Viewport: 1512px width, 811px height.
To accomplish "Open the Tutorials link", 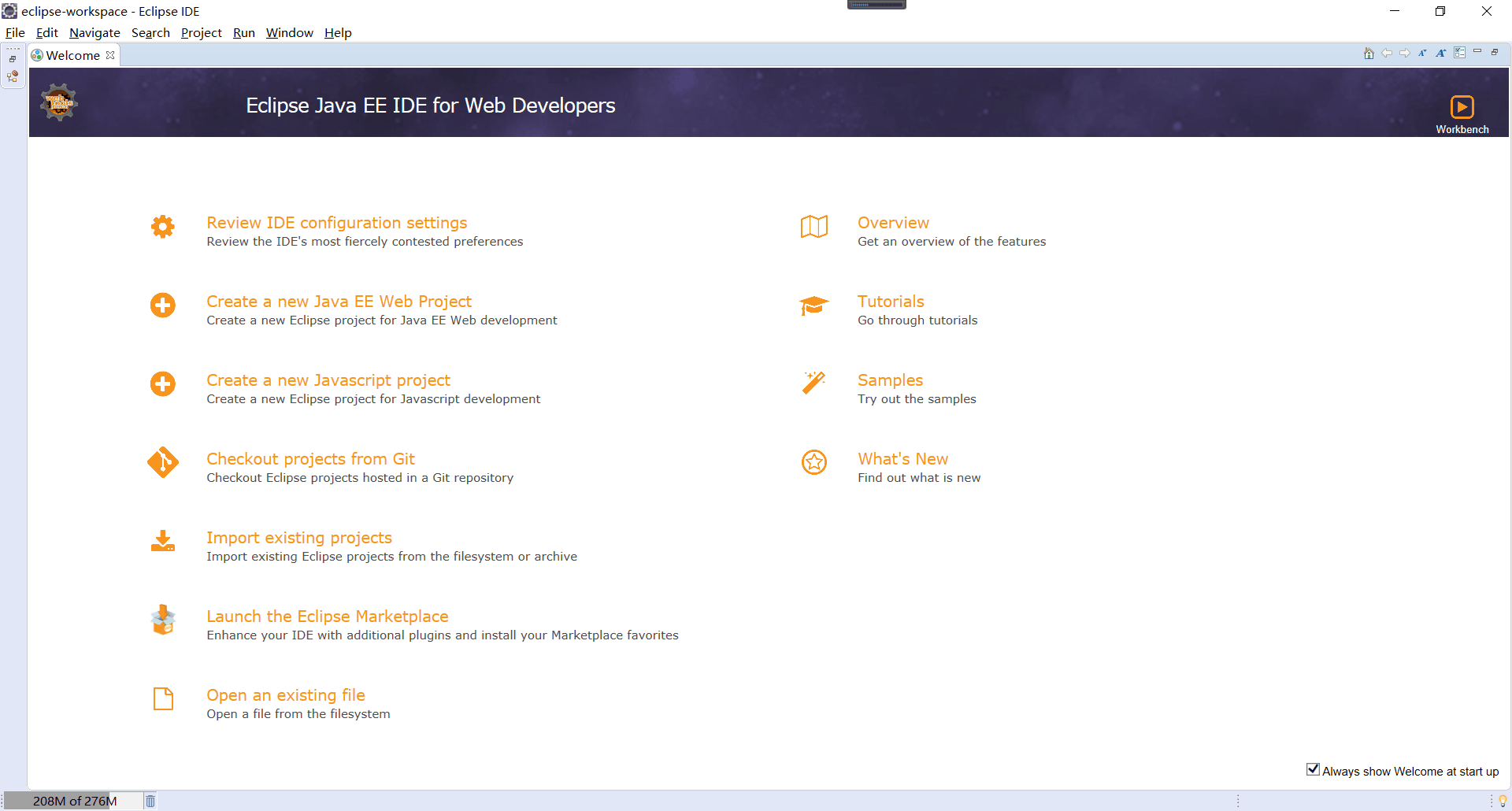I will 891,302.
